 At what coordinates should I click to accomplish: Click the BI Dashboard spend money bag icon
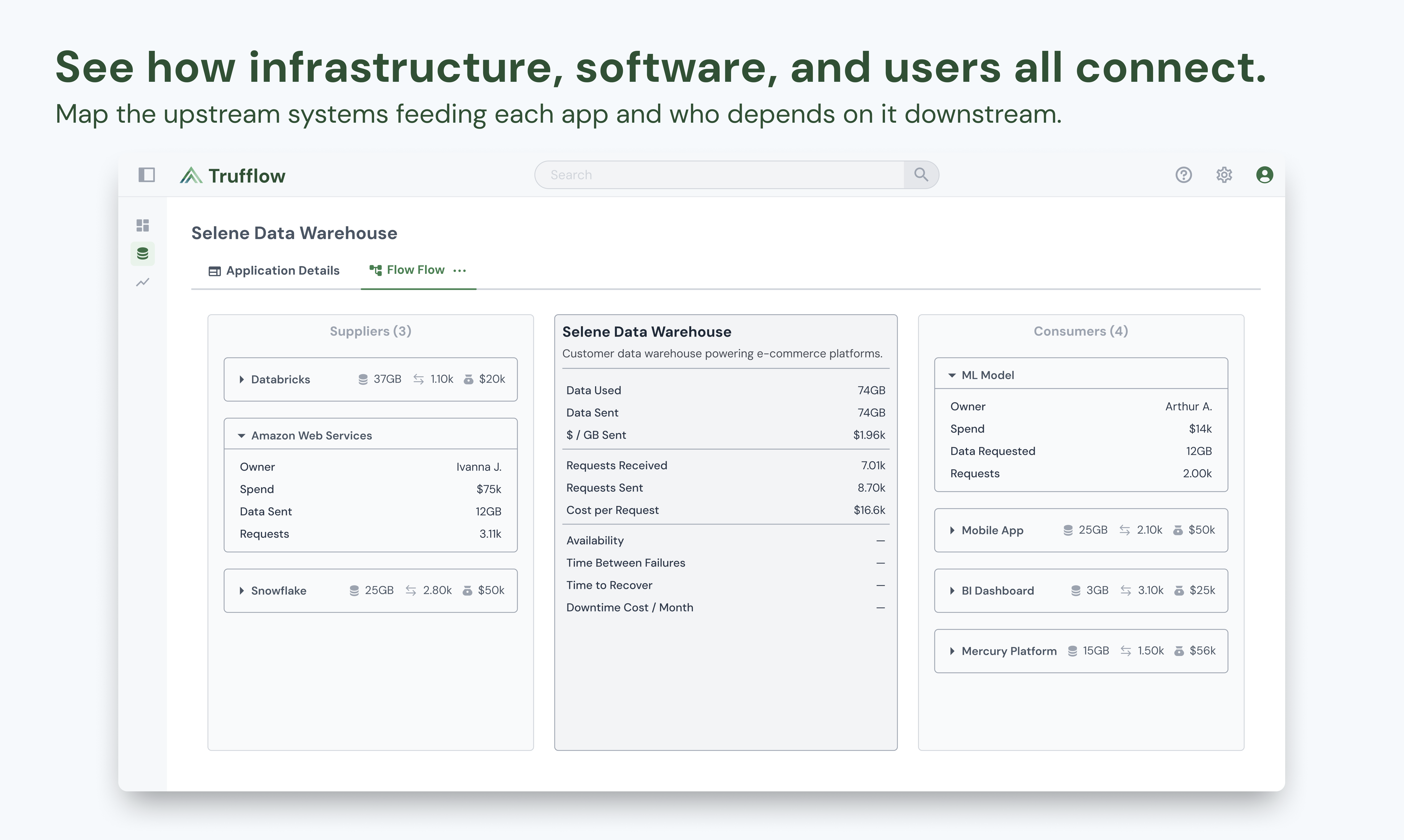click(1179, 590)
